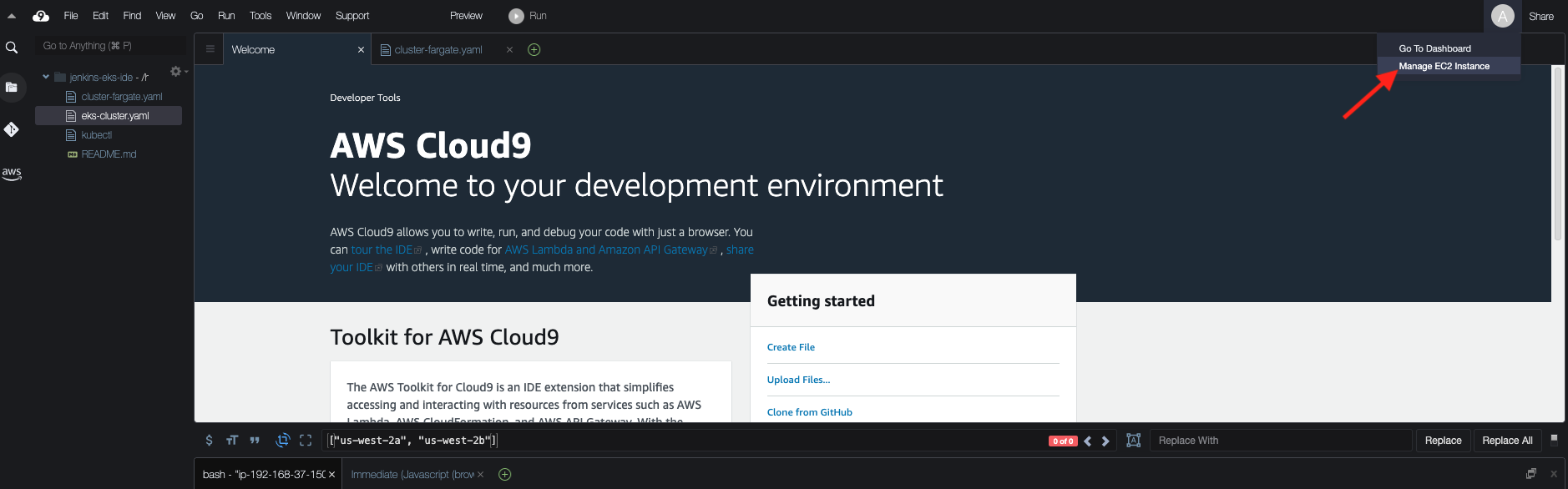Viewport: 1568px width, 489px height.
Task: Go to next search match arrow
Action: pyautogui.click(x=1105, y=441)
